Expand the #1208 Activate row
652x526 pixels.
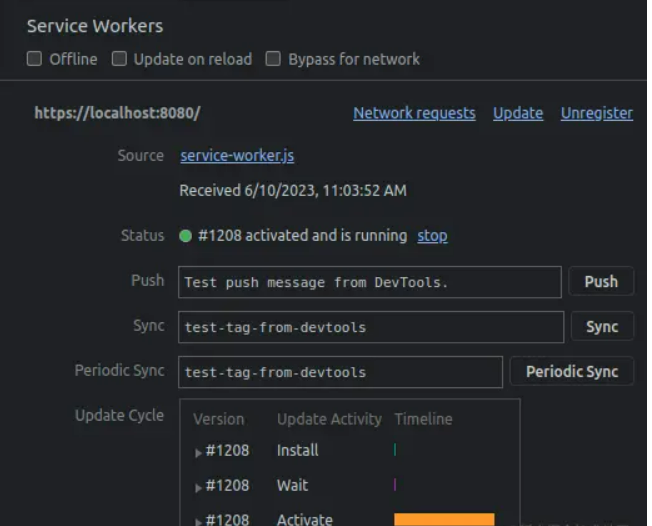coord(198,521)
